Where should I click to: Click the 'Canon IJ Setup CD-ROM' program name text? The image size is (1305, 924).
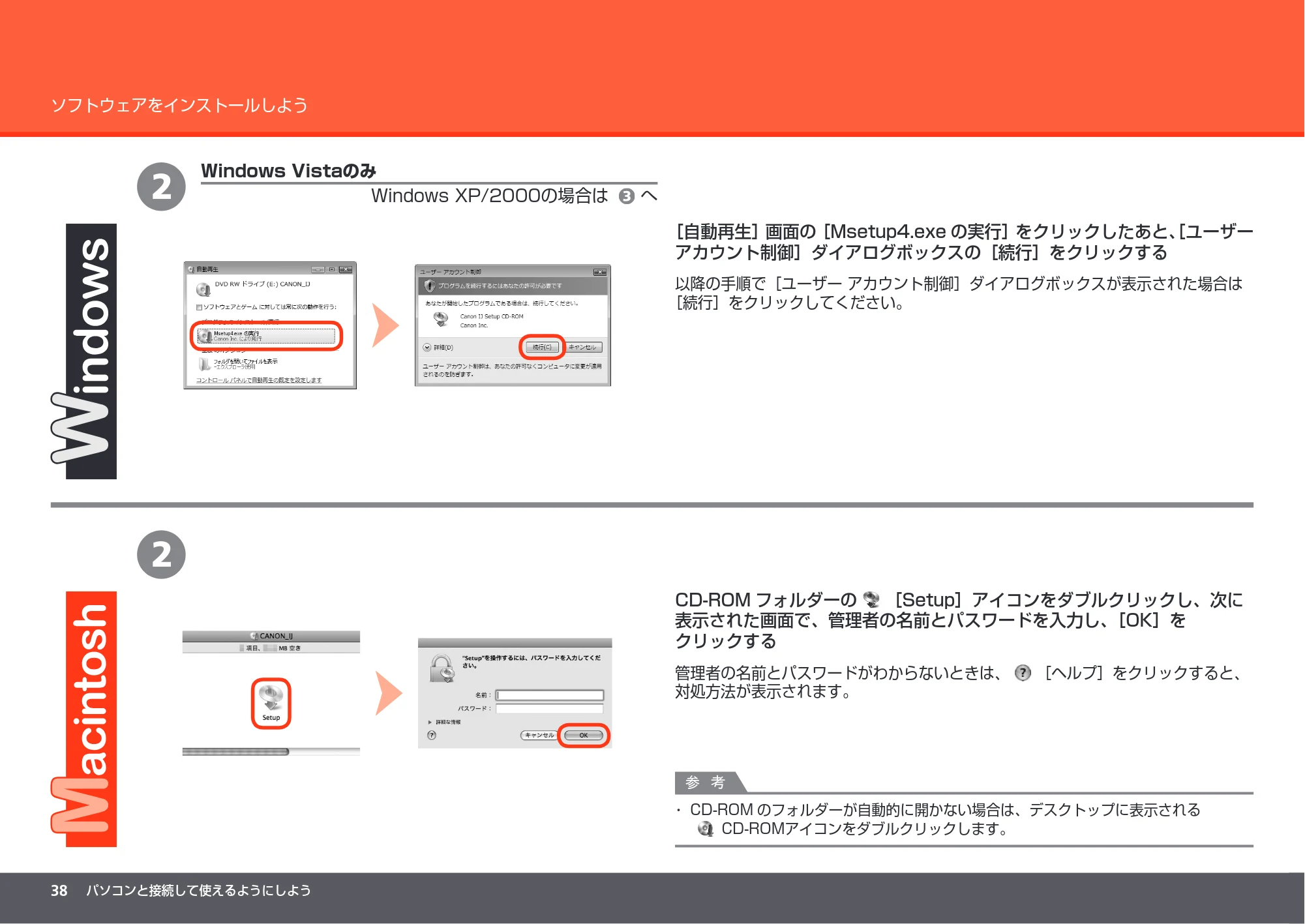pyautogui.click(x=492, y=316)
